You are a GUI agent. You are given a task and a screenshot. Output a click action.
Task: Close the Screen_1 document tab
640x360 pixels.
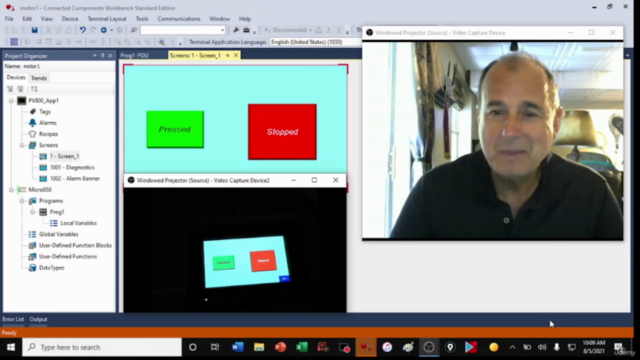pyautogui.click(x=236, y=55)
